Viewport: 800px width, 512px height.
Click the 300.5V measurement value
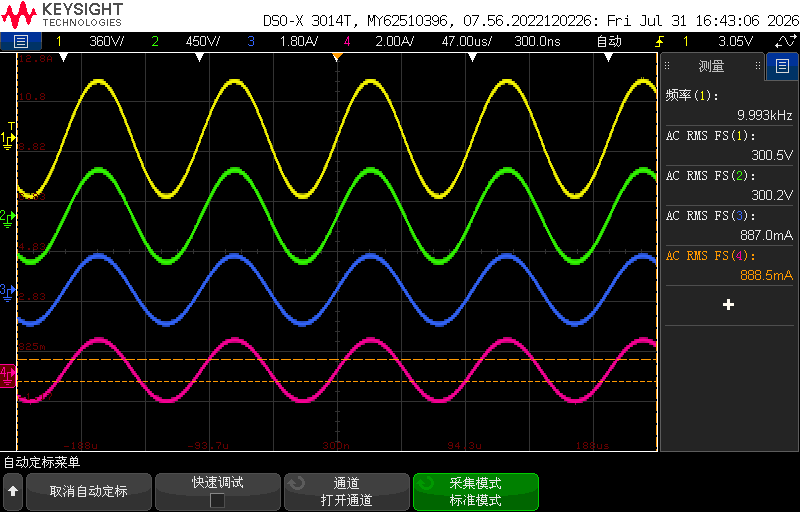772,155
